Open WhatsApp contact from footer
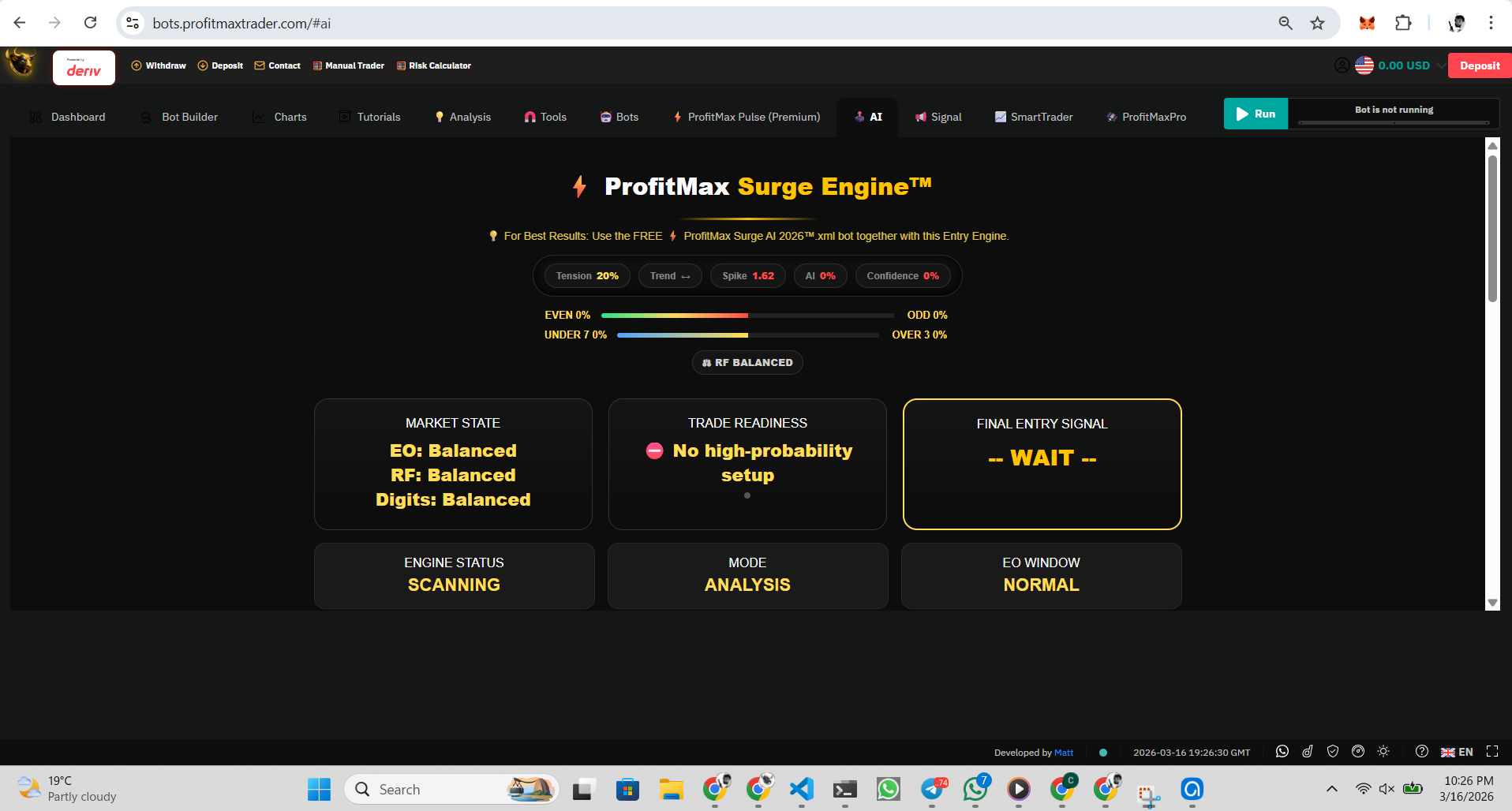The width and height of the screenshot is (1512, 811). point(1282,752)
